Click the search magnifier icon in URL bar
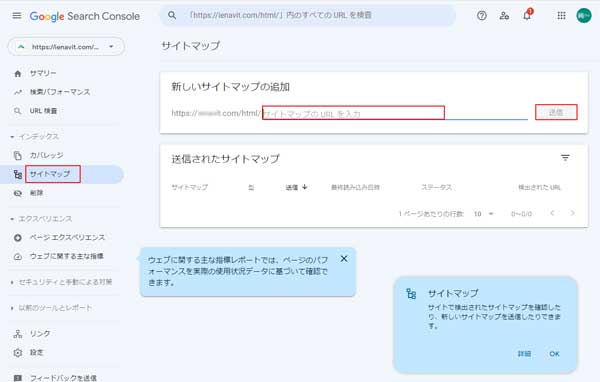The height and width of the screenshot is (382, 600). tap(172, 15)
